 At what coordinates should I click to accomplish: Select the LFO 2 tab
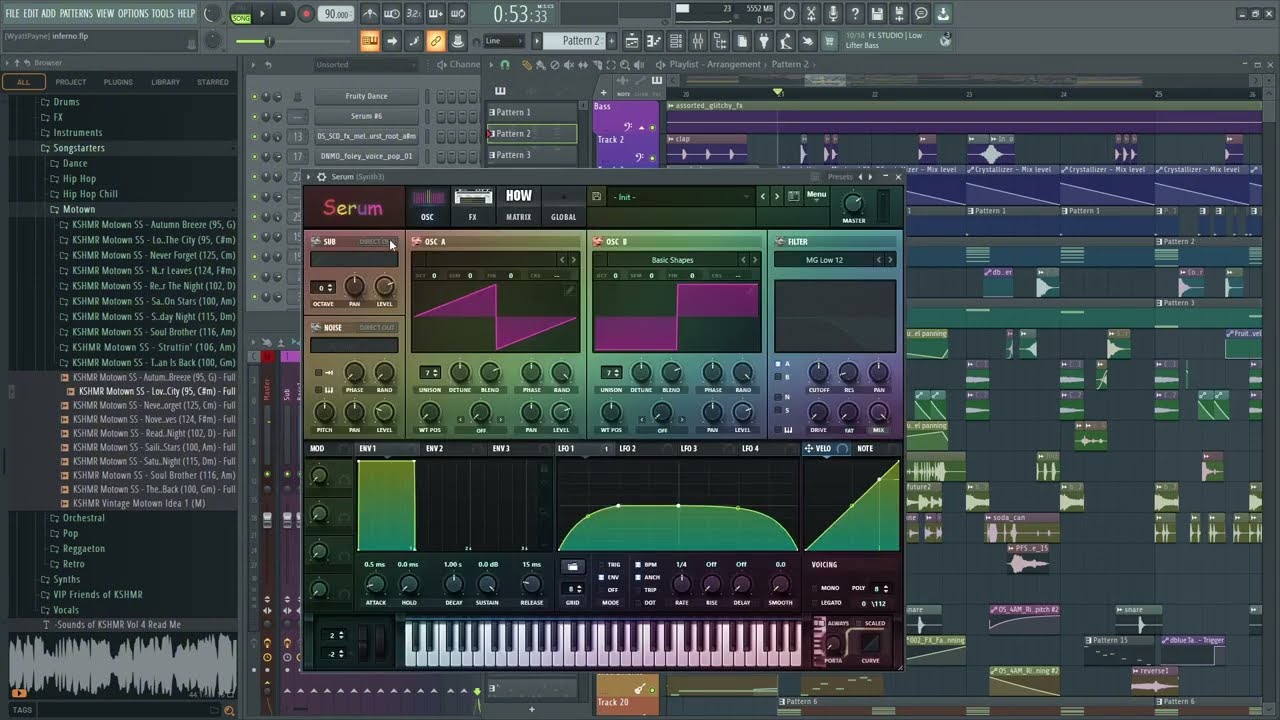(x=627, y=449)
